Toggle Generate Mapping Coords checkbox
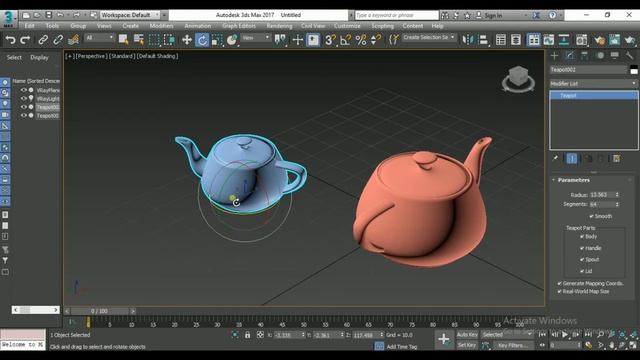 point(560,283)
